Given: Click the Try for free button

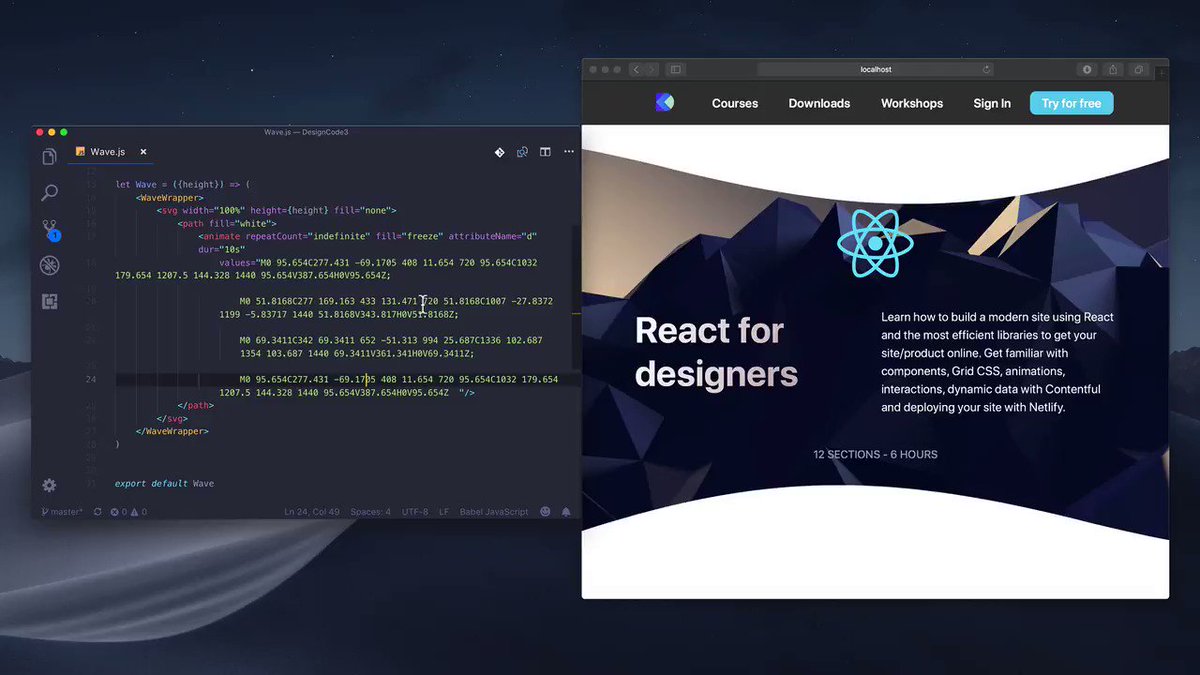Looking at the screenshot, I should pyautogui.click(x=1071, y=103).
